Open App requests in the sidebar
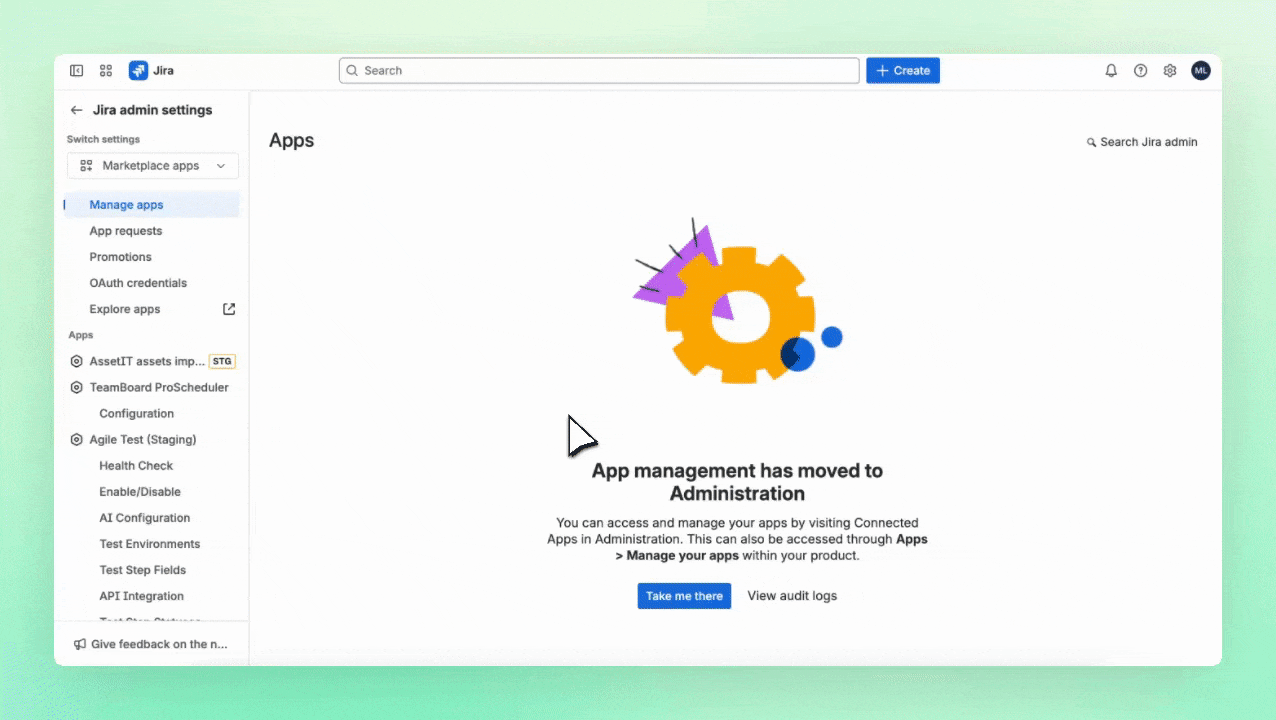This screenshot has width=1276, height=720. tap(125, 231)
